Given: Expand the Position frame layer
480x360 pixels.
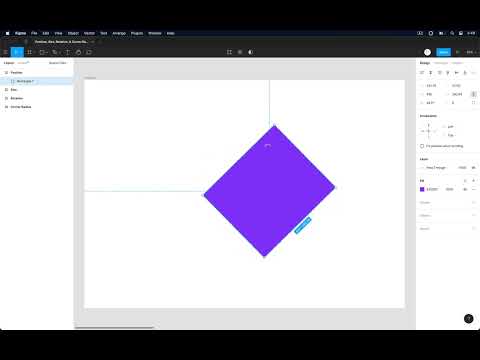Looking at the screenshot, I should pyautogui.click(x=6, y=73).
